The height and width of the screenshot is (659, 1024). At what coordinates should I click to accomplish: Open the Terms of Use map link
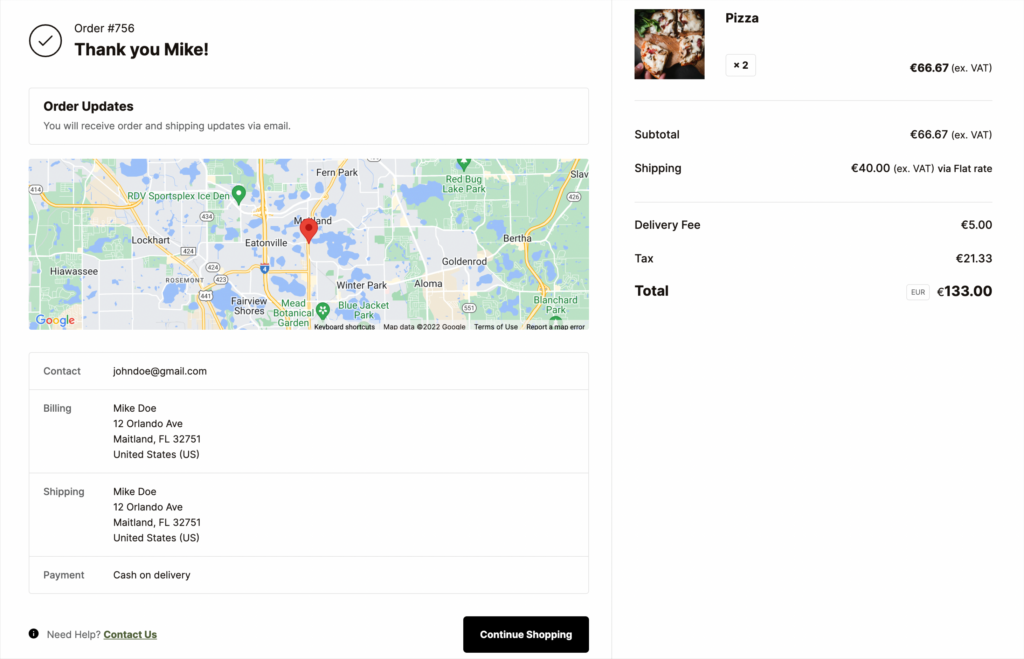[496, 326]
